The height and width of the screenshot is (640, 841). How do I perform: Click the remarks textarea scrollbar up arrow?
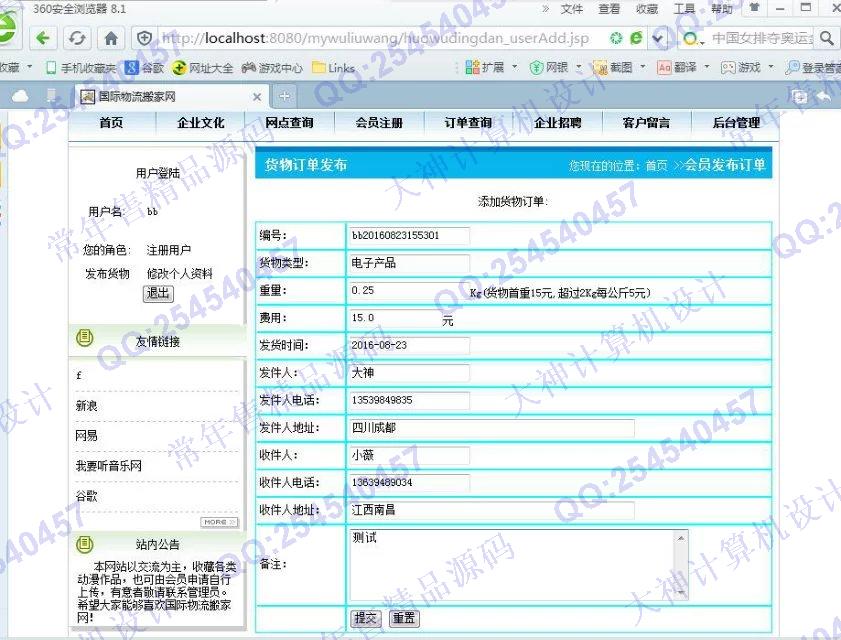tap(681, 538)
